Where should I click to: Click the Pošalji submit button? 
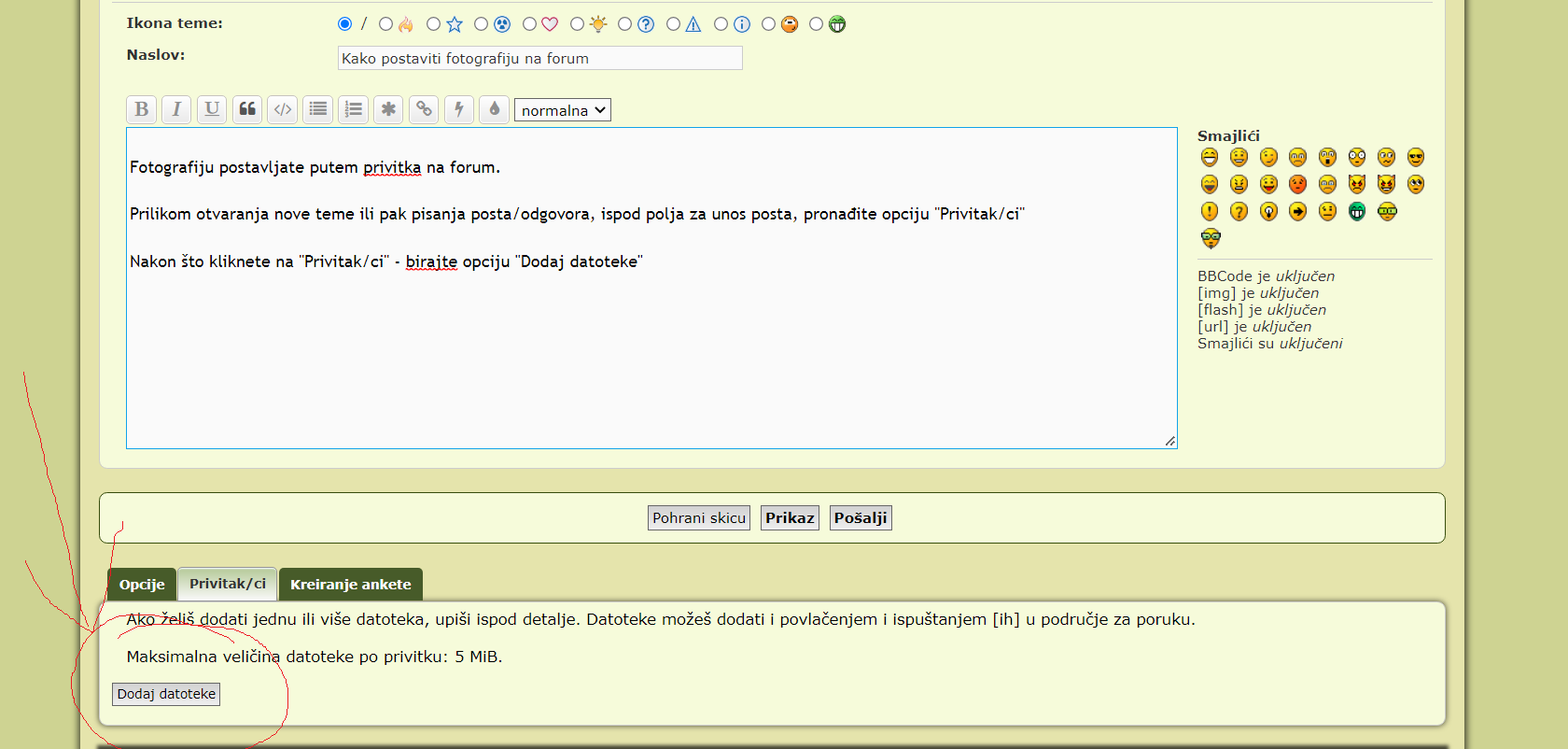pos(860,518)
